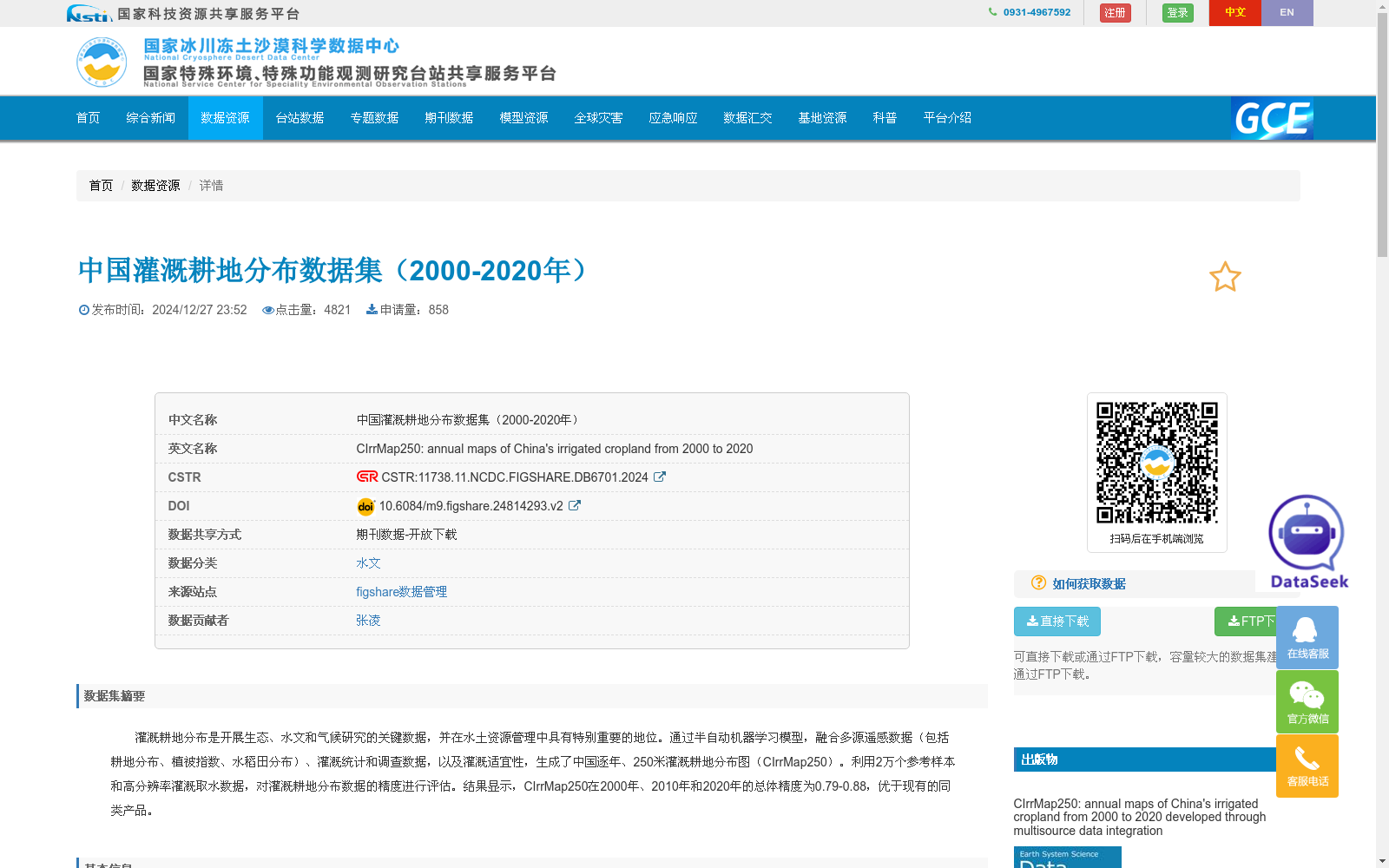The width and height of the screenshot is (1389, 868).
Task: Select 中文 language option
Action: coord(1234,12)
